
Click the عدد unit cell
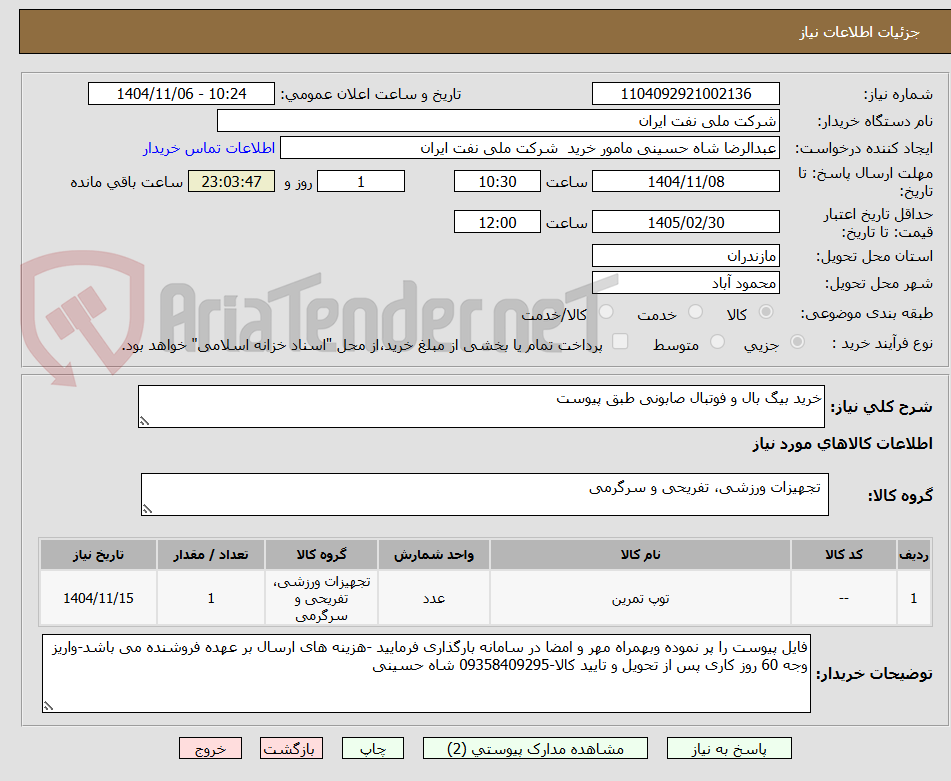click(434, 598)
